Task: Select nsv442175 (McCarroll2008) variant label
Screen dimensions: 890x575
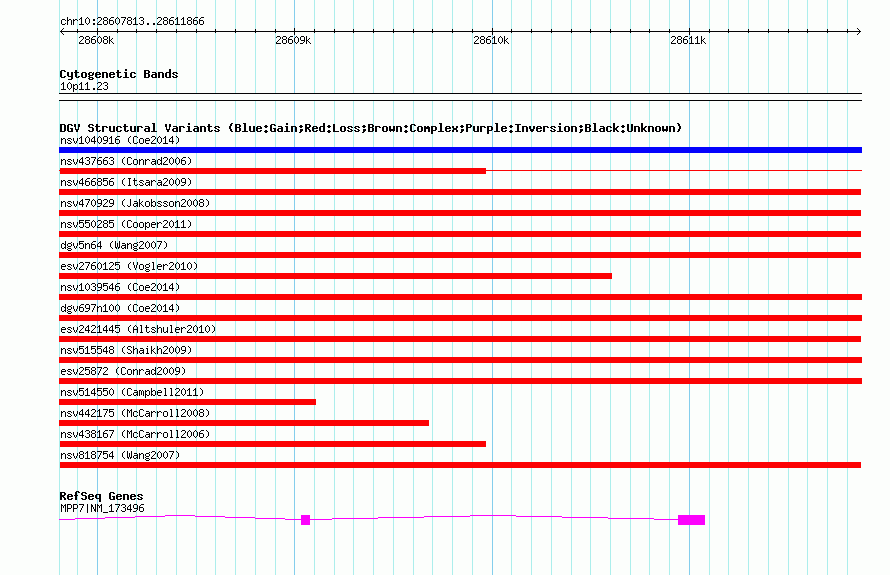Action: [x=135, y=413]
